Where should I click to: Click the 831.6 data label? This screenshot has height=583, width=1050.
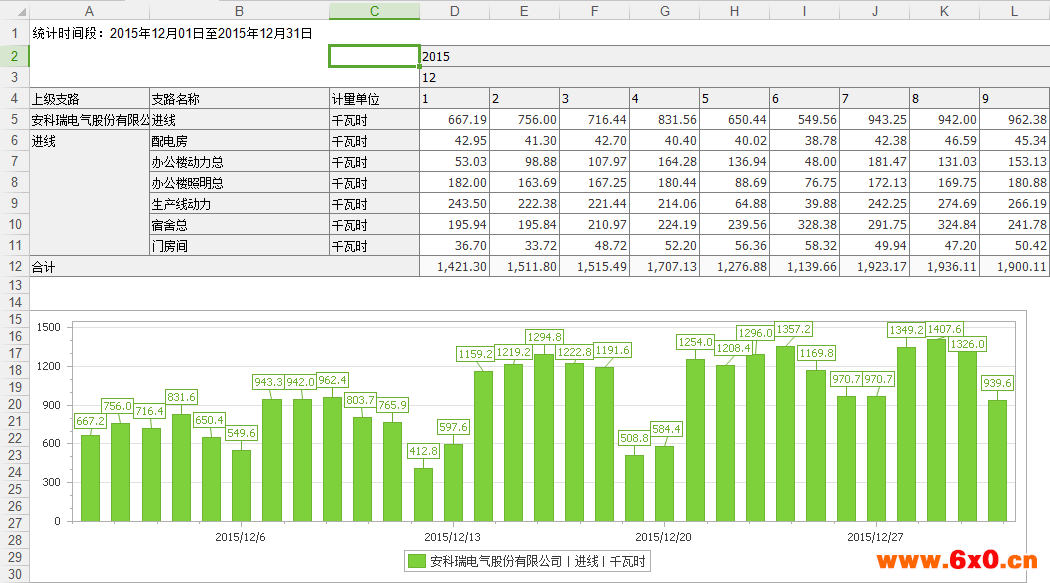pos(181,397)
